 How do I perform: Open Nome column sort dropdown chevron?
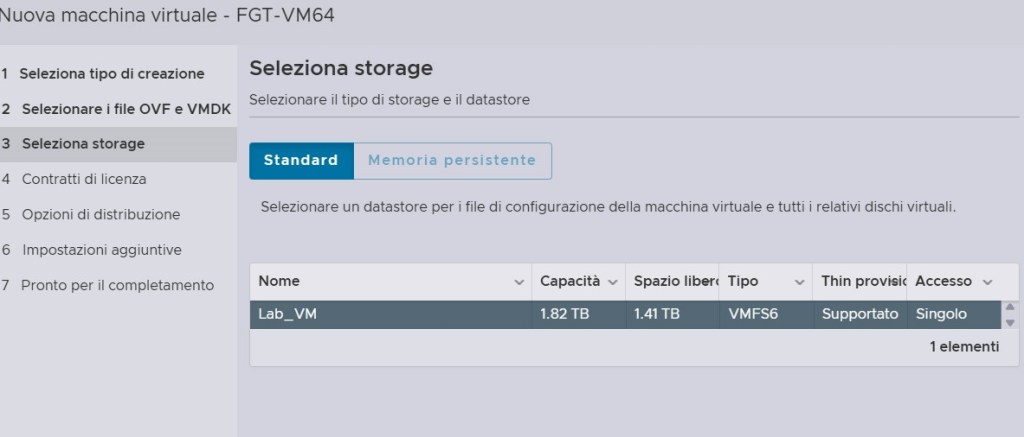(x=519, y=282)
